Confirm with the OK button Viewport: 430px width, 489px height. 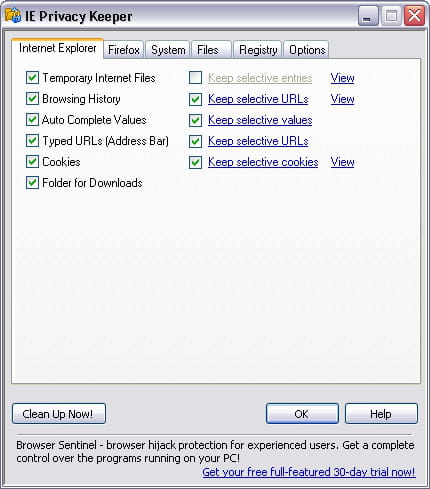coord(302,414)
